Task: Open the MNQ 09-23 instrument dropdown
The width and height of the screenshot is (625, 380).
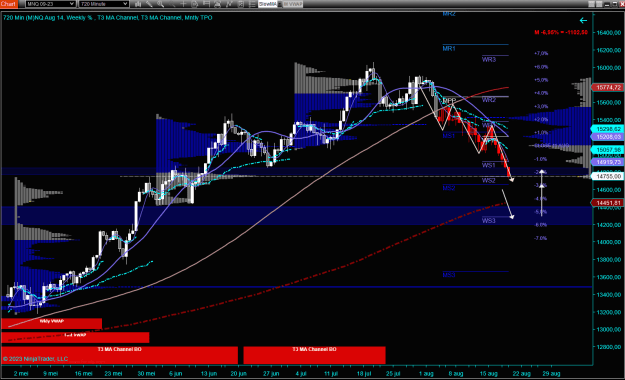Action: (x=50, y=4)
